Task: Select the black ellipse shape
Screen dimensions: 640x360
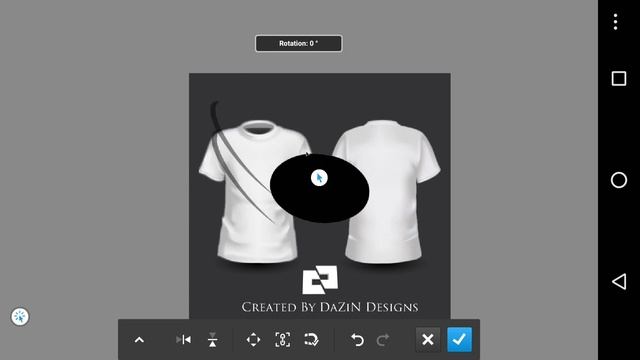Action: tap(320, 188)
